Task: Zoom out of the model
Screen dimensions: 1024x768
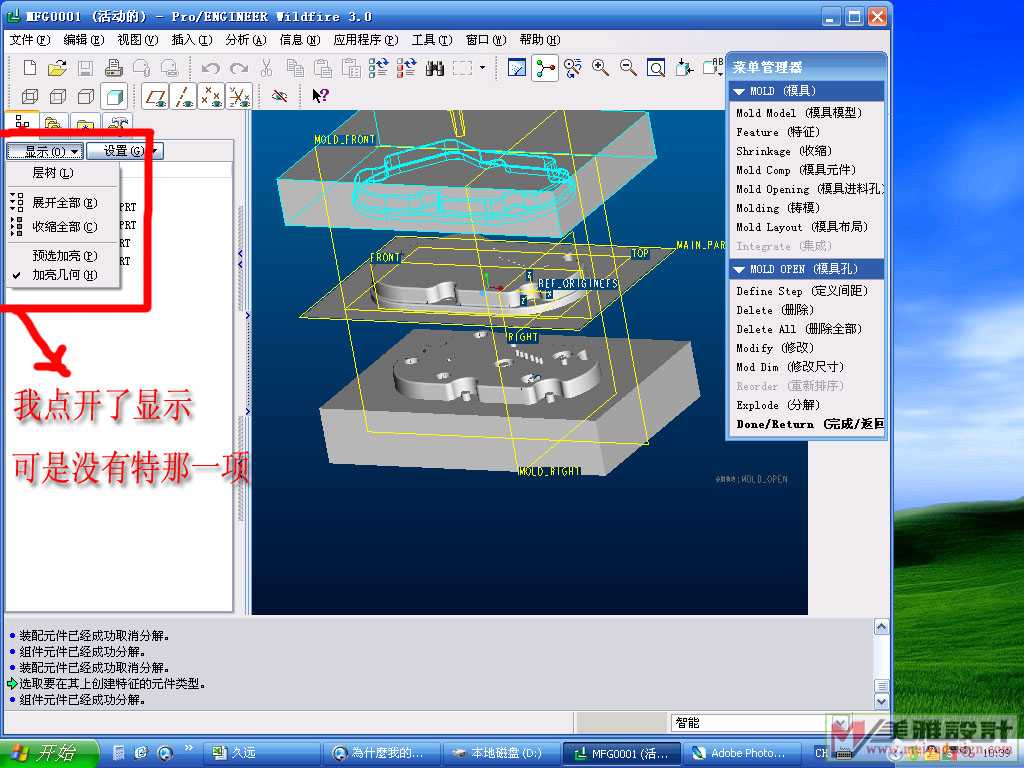Action: point(628,68)
